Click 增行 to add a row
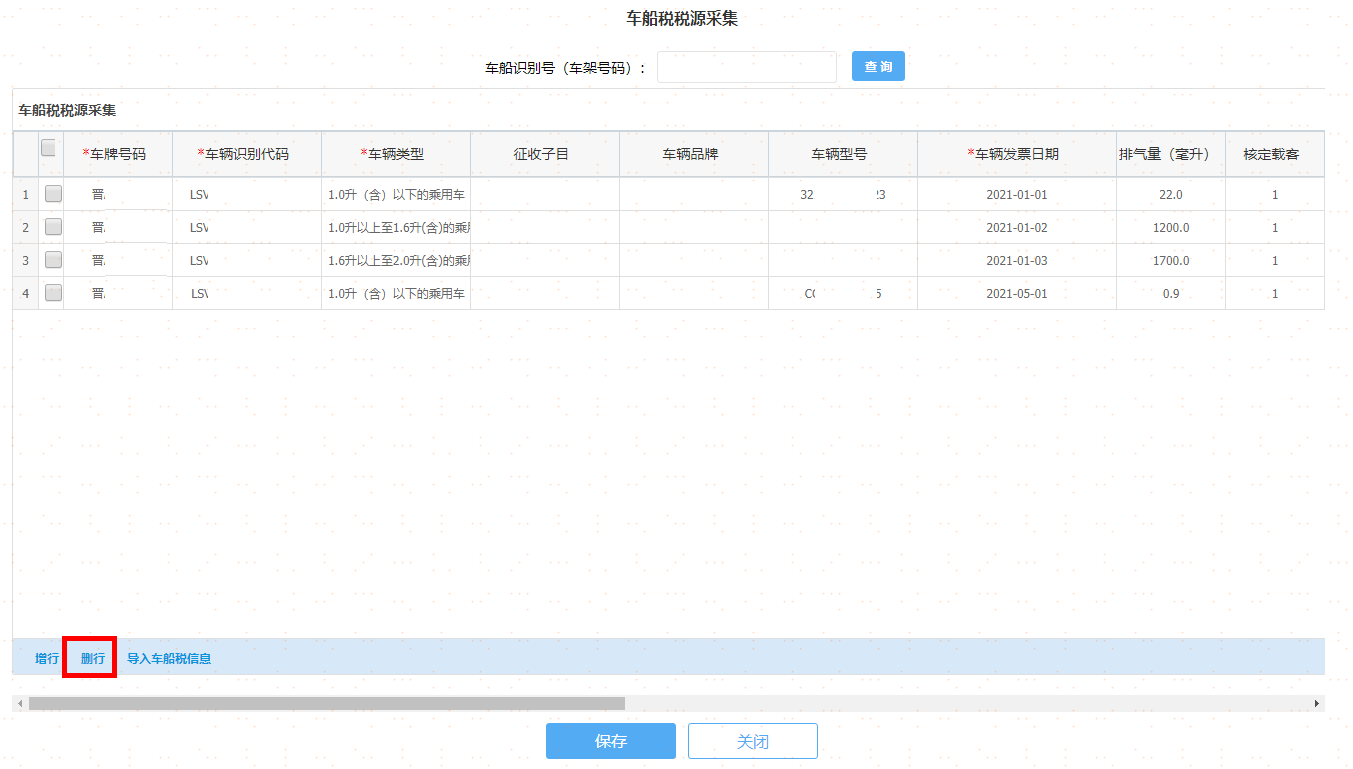Screen dimensions: 1353x769 [x=47, y=658]
